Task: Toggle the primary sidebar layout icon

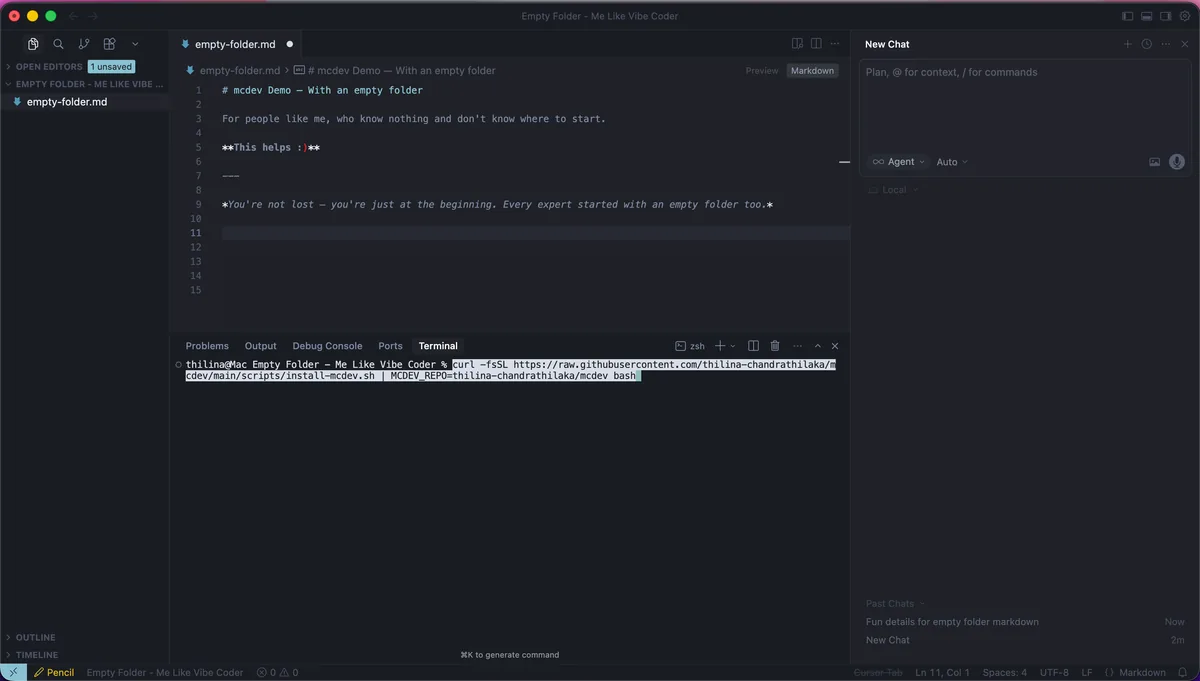Action: 1128,16
